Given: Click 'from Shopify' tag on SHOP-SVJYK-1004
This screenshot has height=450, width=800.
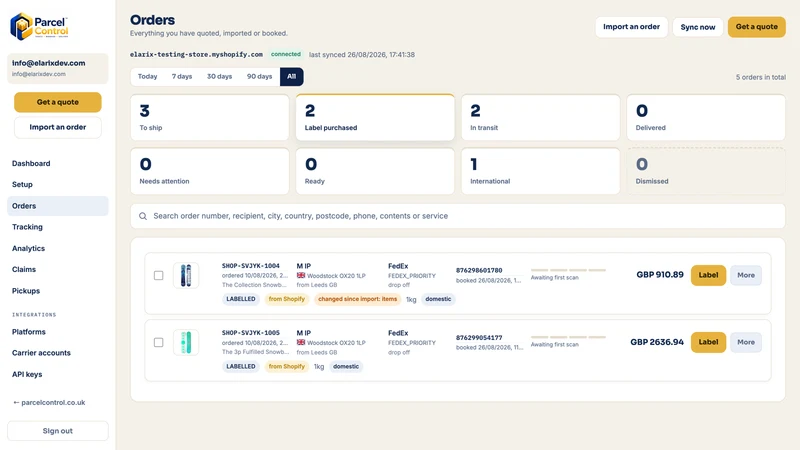Looking at the screenshot, I should (287, 299).
